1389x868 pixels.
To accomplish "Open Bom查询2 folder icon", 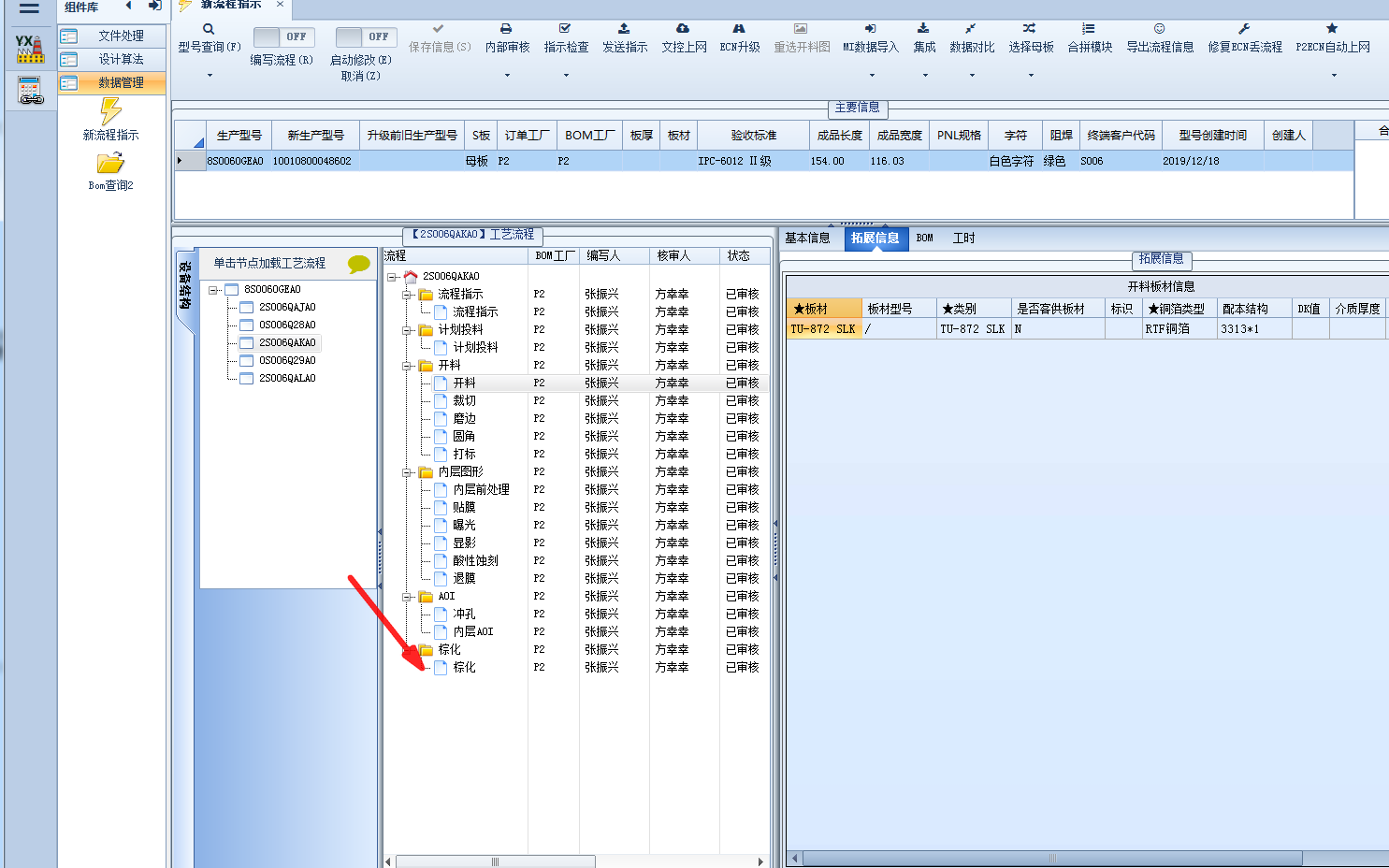I will coord(110,163).
